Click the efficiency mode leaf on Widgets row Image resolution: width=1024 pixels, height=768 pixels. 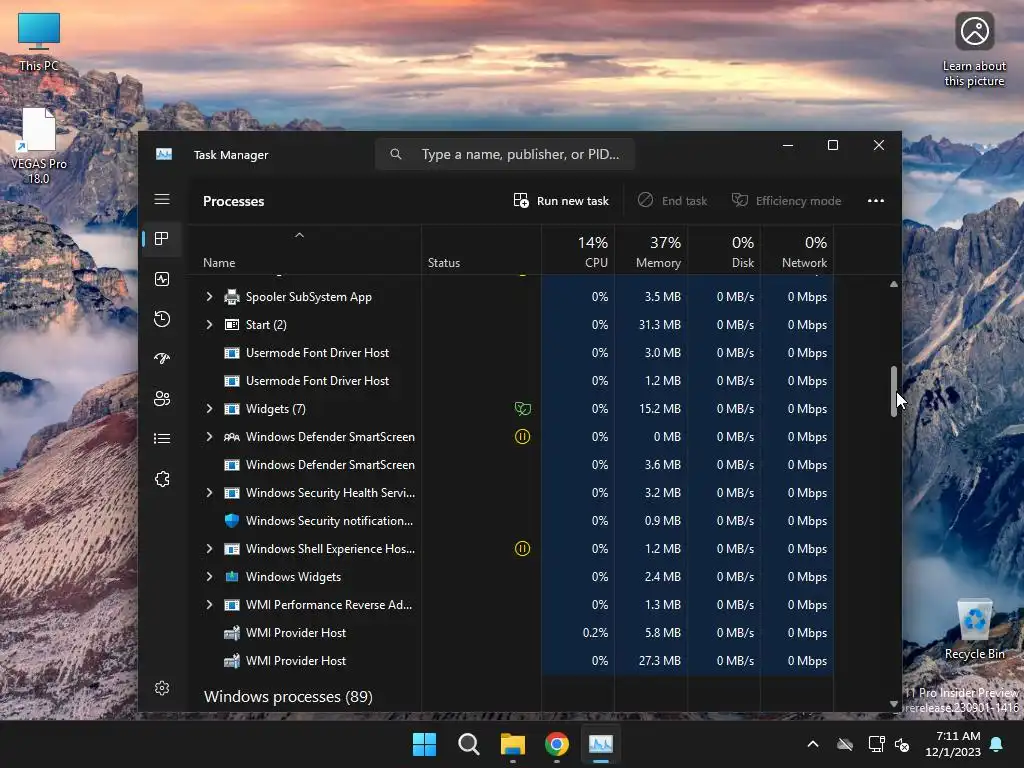point(522,409)
